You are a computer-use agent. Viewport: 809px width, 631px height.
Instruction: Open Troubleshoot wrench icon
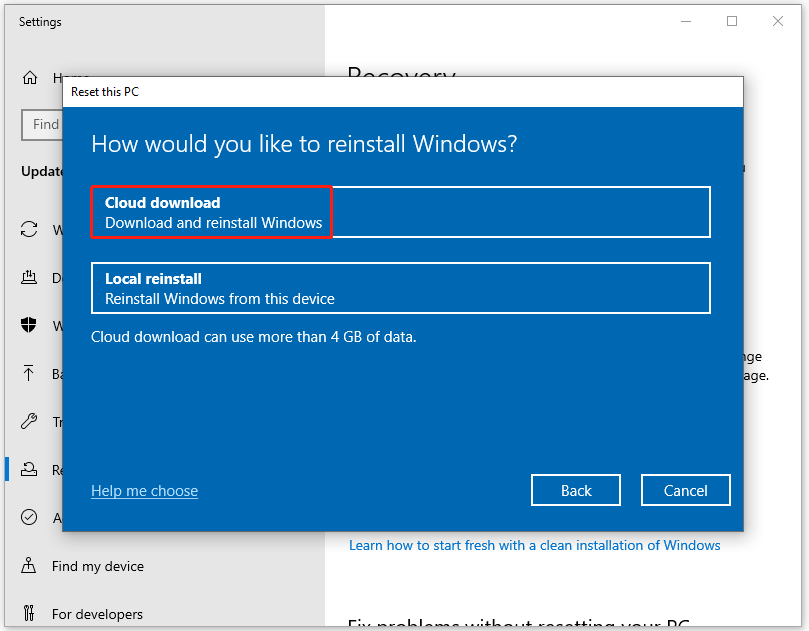pyautogui.click(x=29, y=421)
